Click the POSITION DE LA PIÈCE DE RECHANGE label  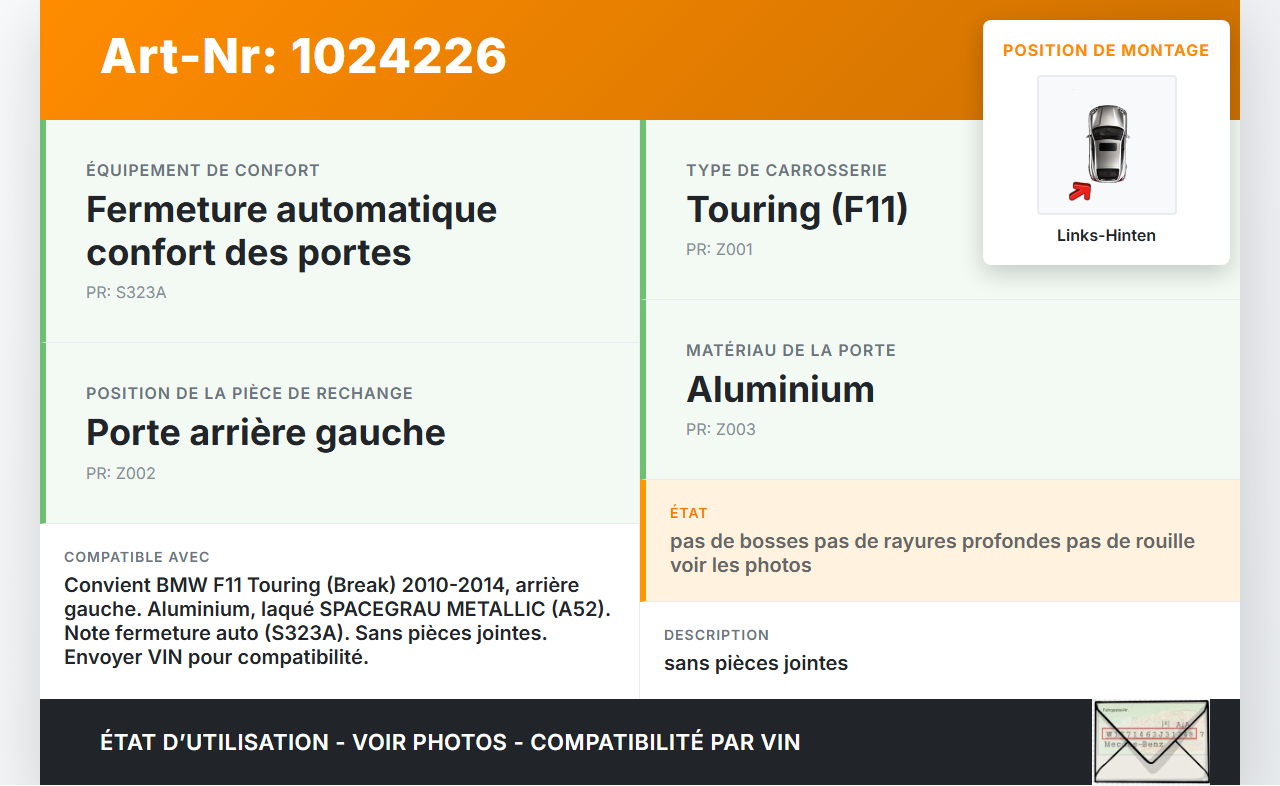250,394
